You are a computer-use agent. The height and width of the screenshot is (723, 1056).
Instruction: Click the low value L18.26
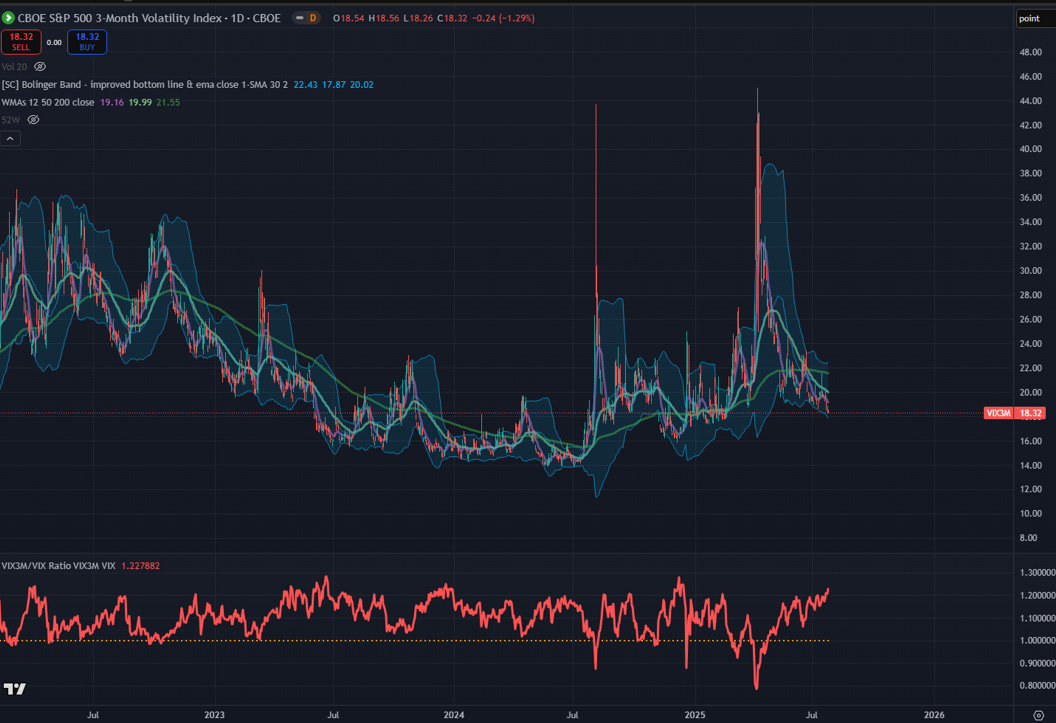(x=418, y=18)
